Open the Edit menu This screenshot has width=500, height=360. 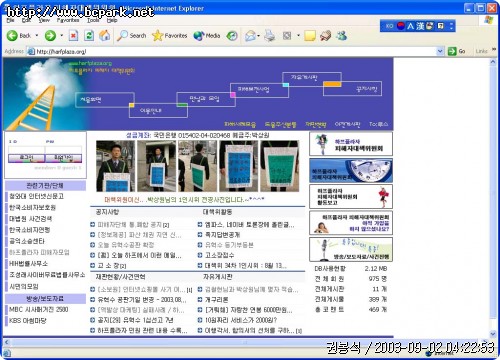[x=26, y=20]
